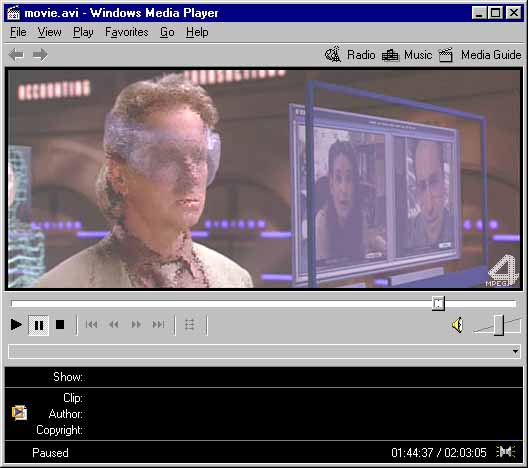This screenshot has width=528, height=468.
Task: Maximize the Media Player window
Action: coord(496,13)
